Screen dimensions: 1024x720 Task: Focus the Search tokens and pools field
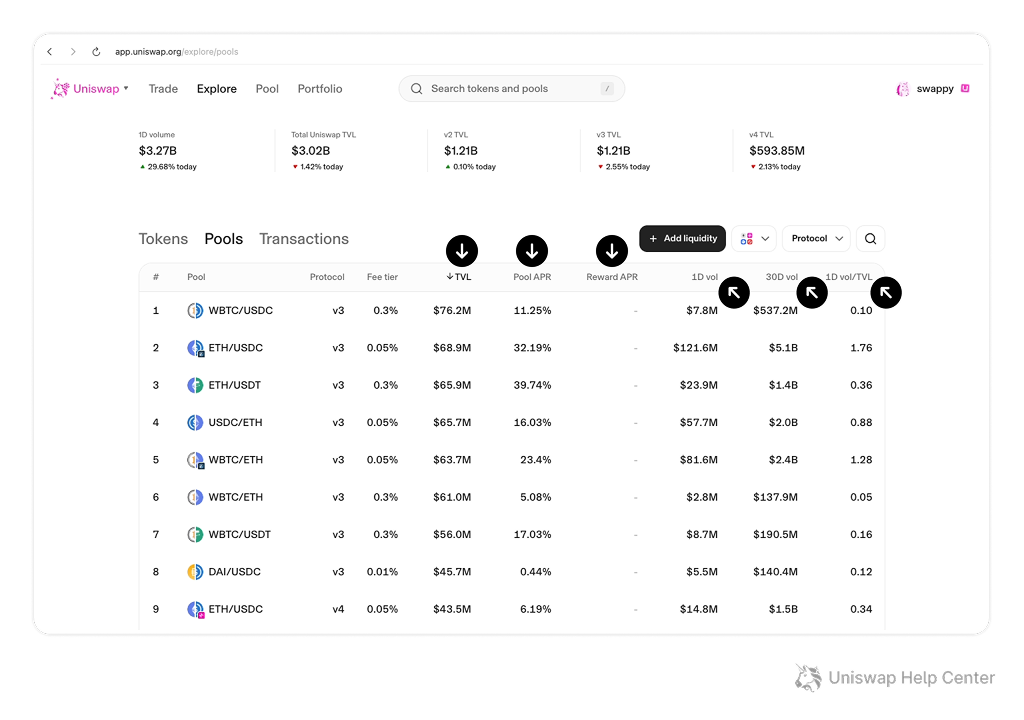[511, 89]
